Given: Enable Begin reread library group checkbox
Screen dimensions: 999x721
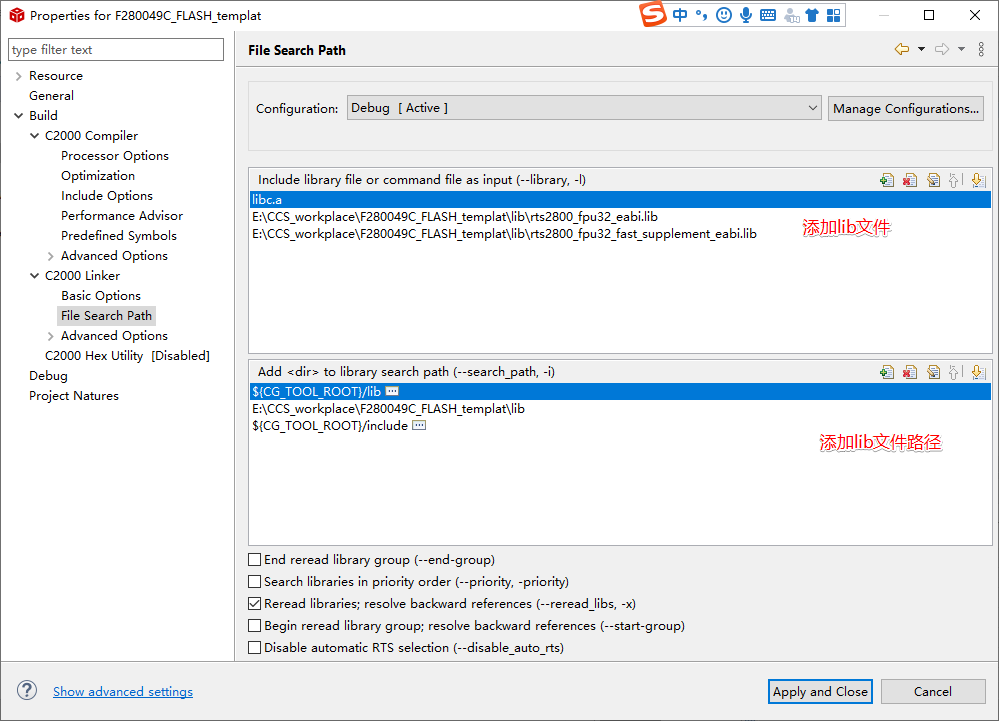Looking at the screenshot, I should 254,625.
